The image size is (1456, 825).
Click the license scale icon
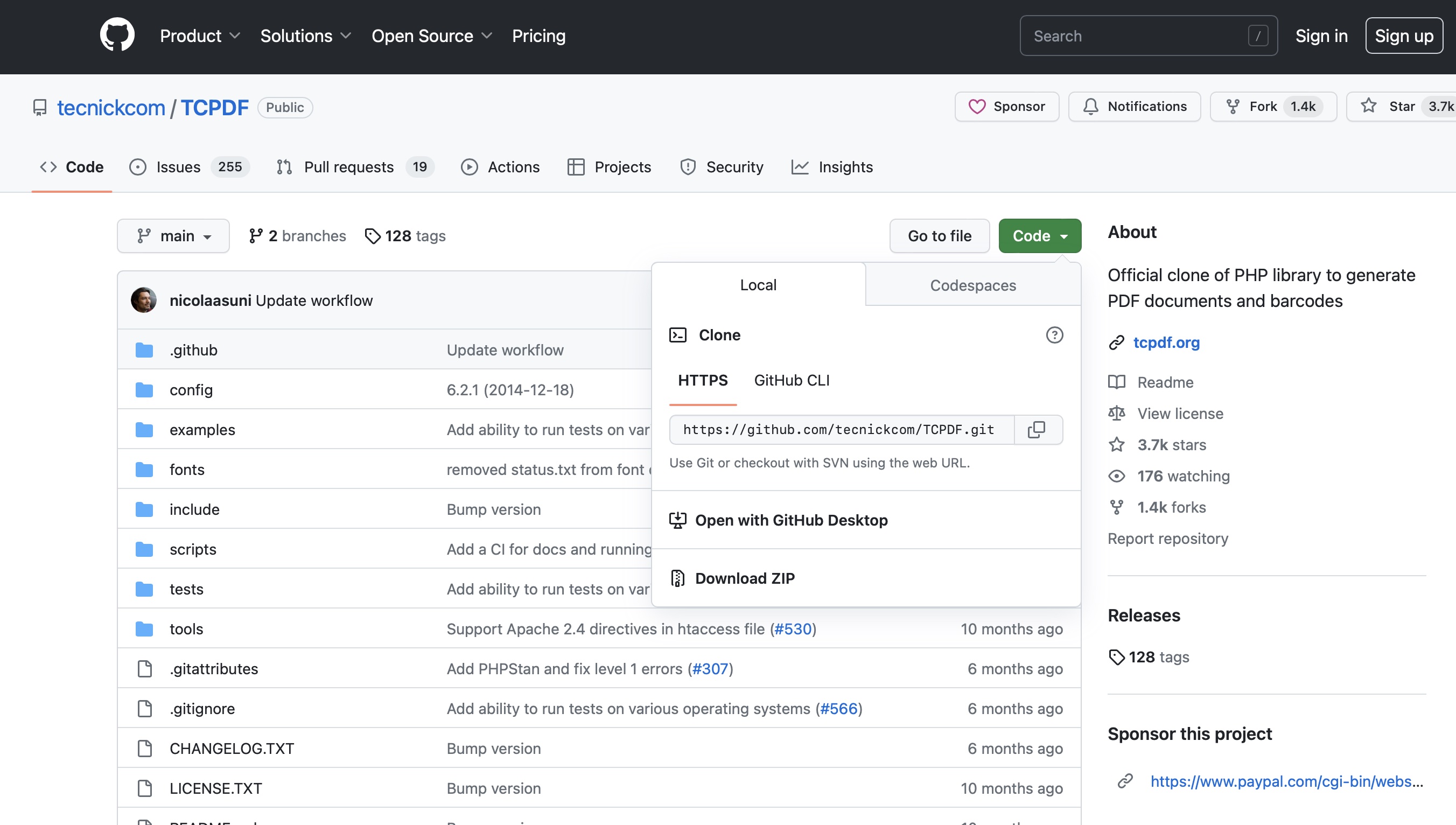point(1117,414)
